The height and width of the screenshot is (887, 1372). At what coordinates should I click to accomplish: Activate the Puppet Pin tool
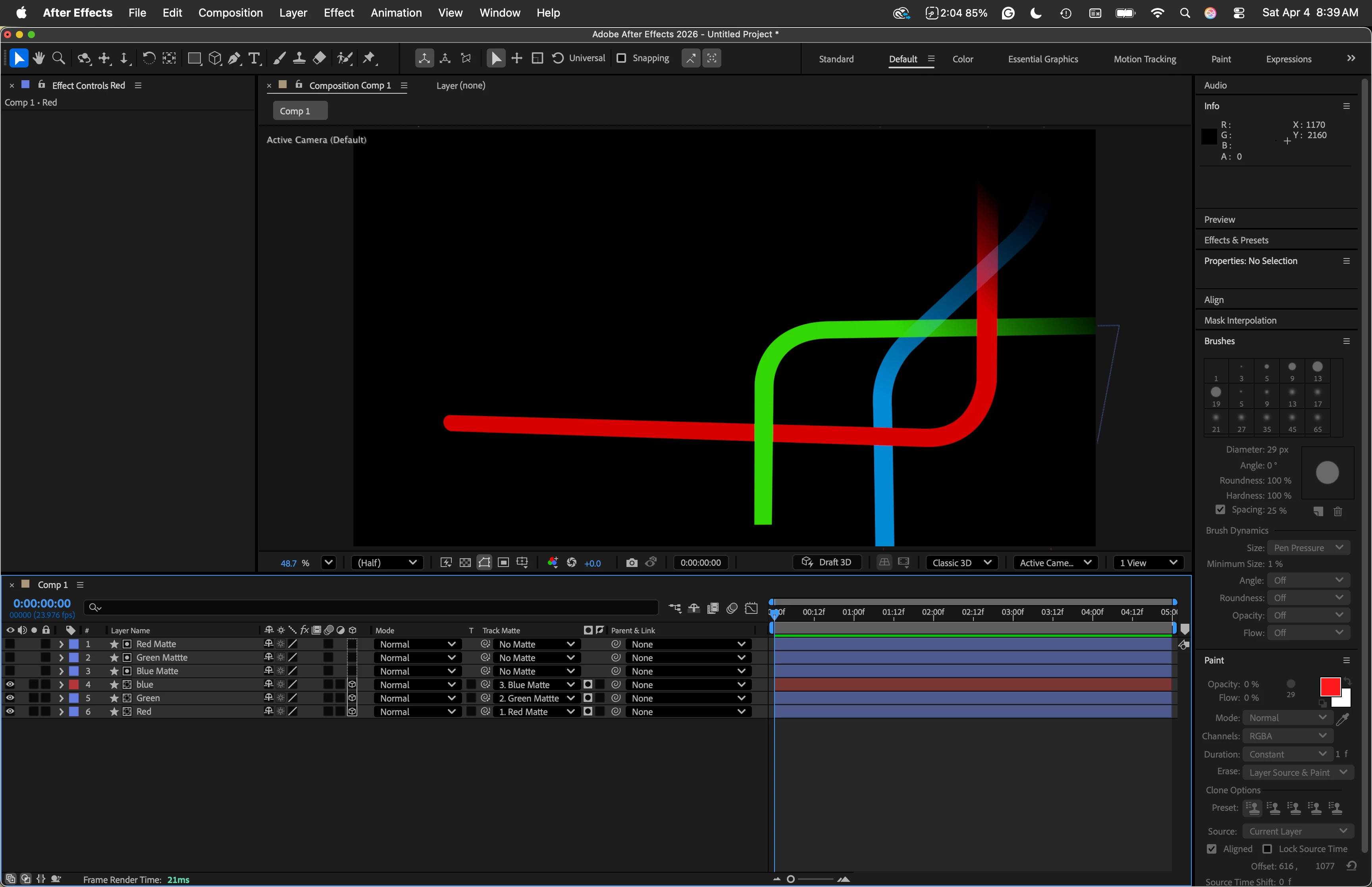369,58
